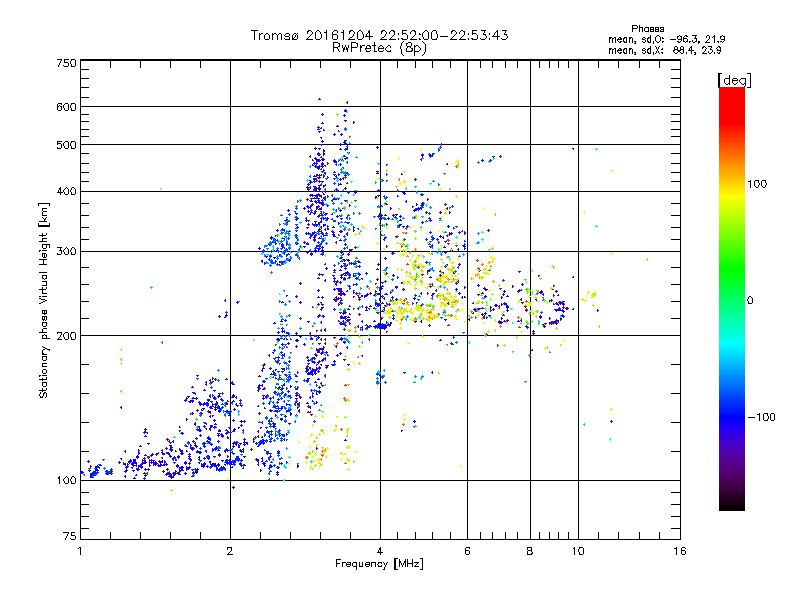800x600 pixels.
Task: Click the 'Frequency [MHz]' axis label
Action: click(379, 564)
